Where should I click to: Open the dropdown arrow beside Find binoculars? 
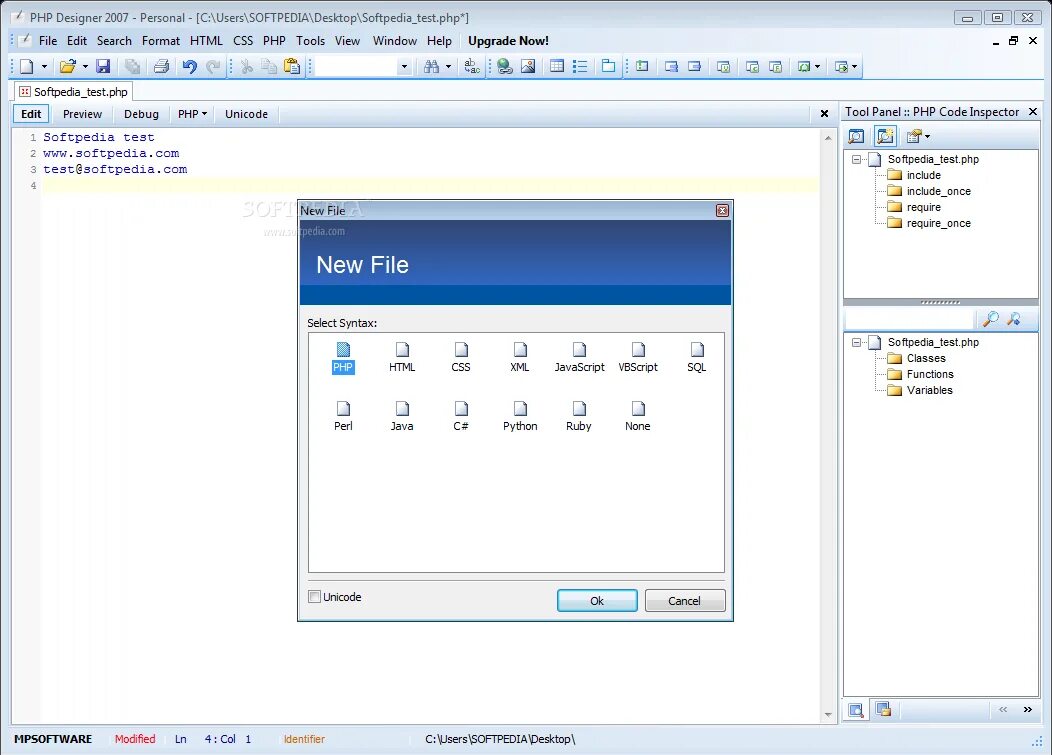(x=448, y=66)
